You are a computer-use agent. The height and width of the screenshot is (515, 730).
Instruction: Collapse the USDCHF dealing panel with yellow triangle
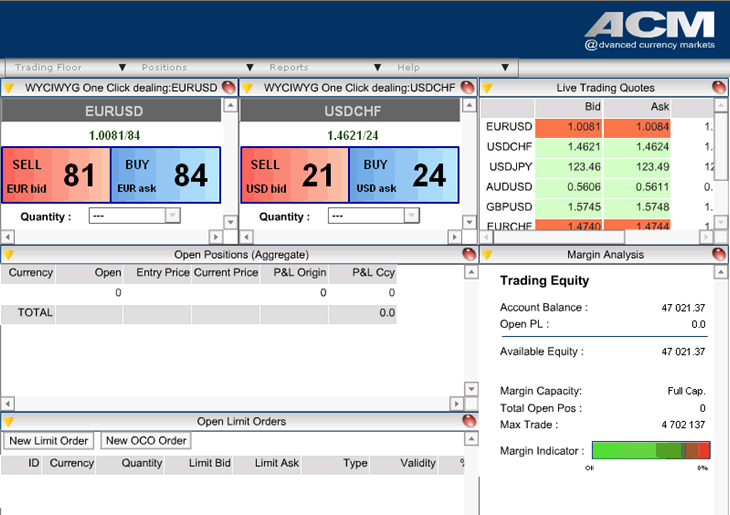tap(248, 88)
